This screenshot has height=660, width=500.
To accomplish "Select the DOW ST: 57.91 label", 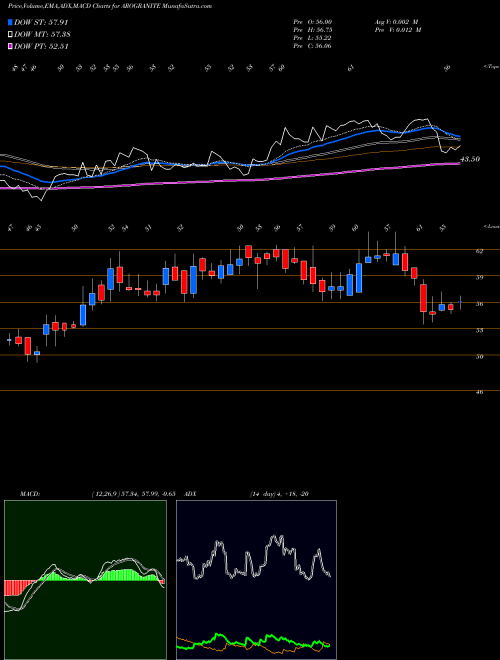I will [x=41, y=22].
